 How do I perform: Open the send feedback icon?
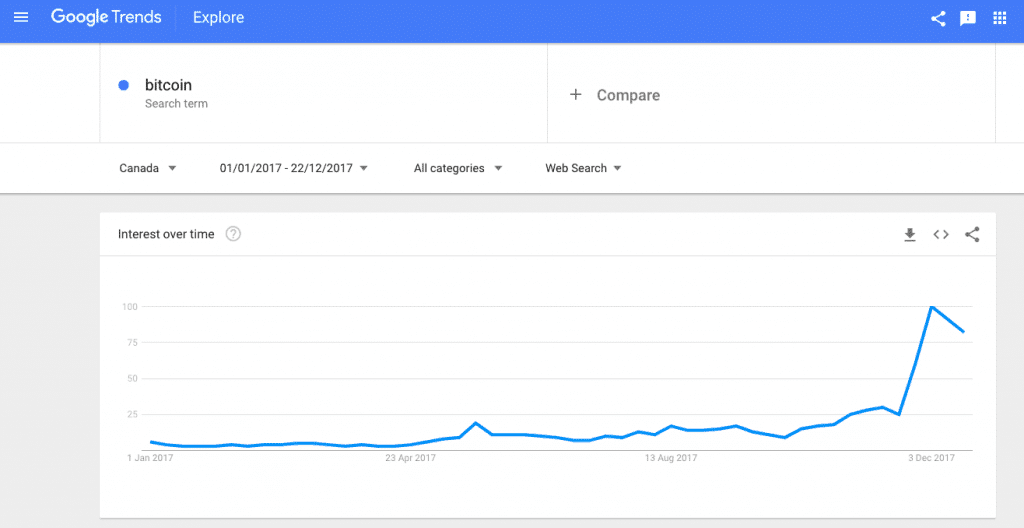pyautogui.click(x=968, y=18)
